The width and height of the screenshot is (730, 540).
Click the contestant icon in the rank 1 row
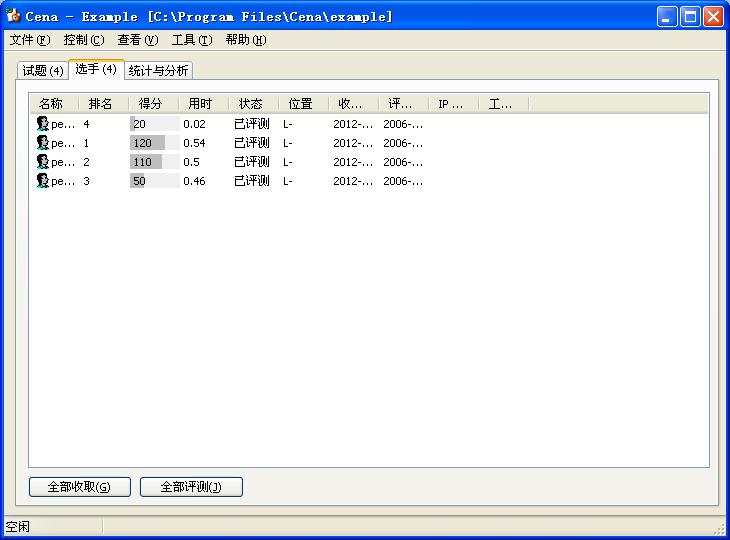point(43,143)
